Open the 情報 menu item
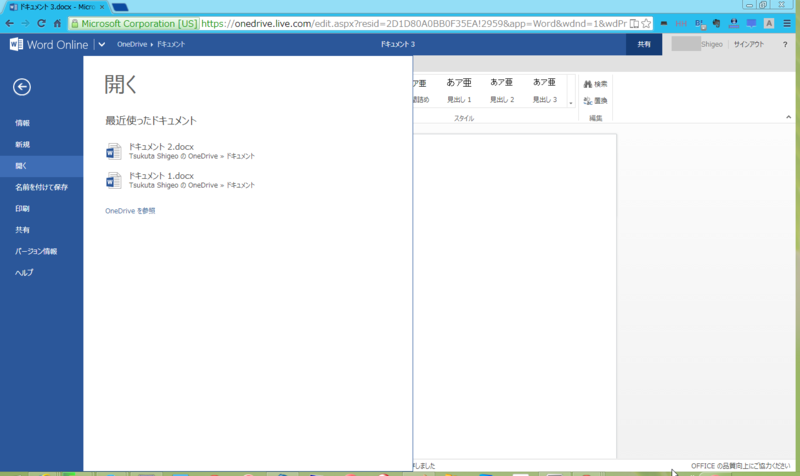800x476 pixels. [x=22, y=123]
